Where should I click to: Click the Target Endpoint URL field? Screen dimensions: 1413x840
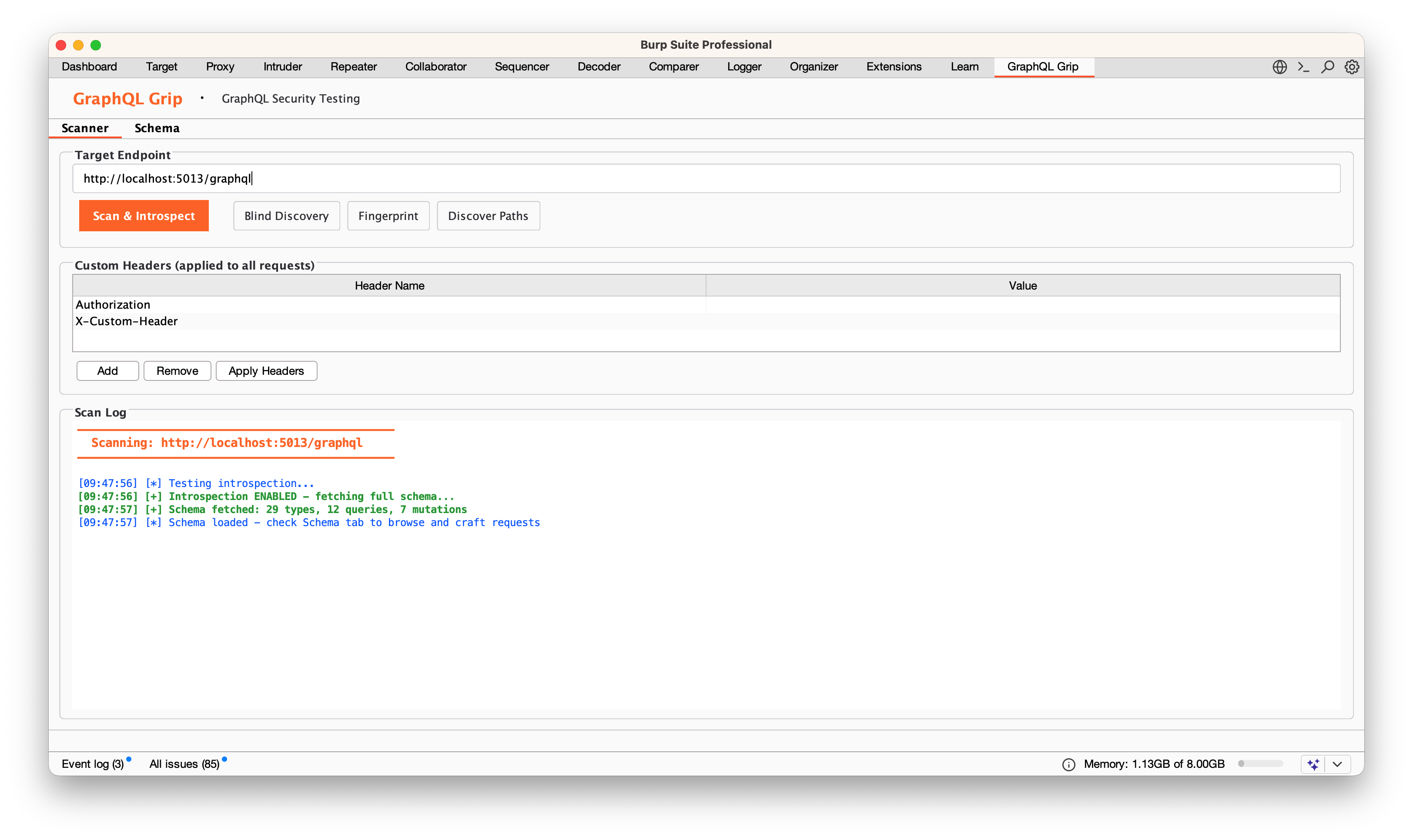(x=706, y=178)
